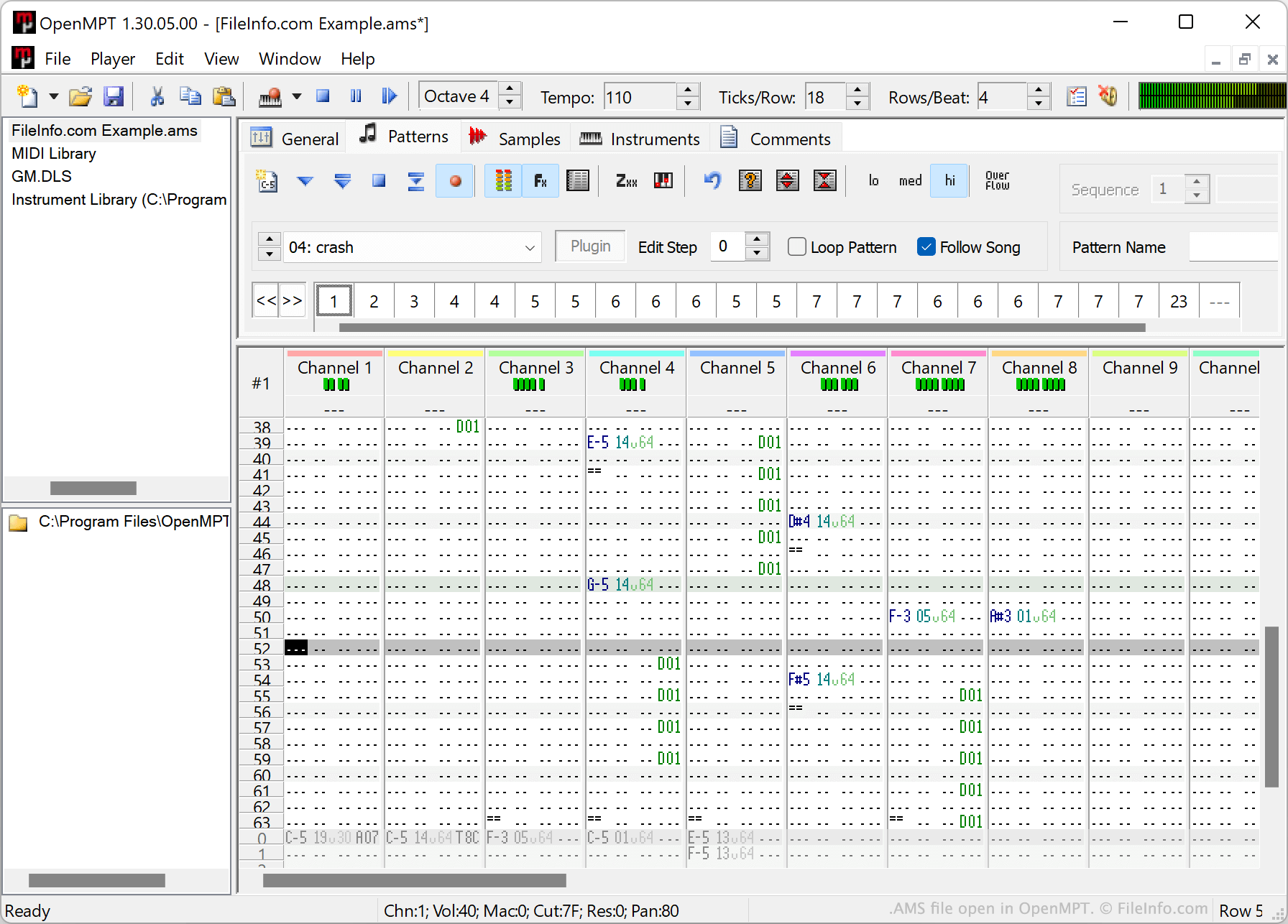Open the instrument dropdown '04: crash'
The image size is (1288, 924).
412,247
